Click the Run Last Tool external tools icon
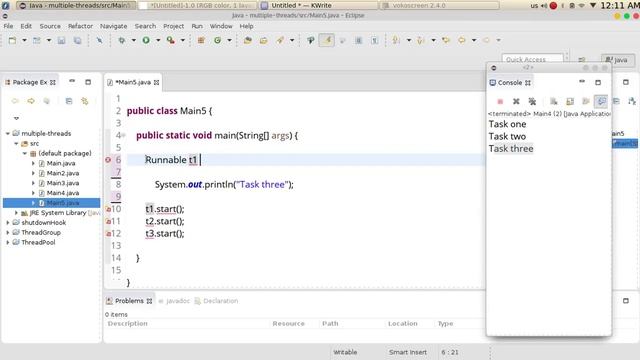This screenshot has height=360, width=640. click(x=171, y=40)
